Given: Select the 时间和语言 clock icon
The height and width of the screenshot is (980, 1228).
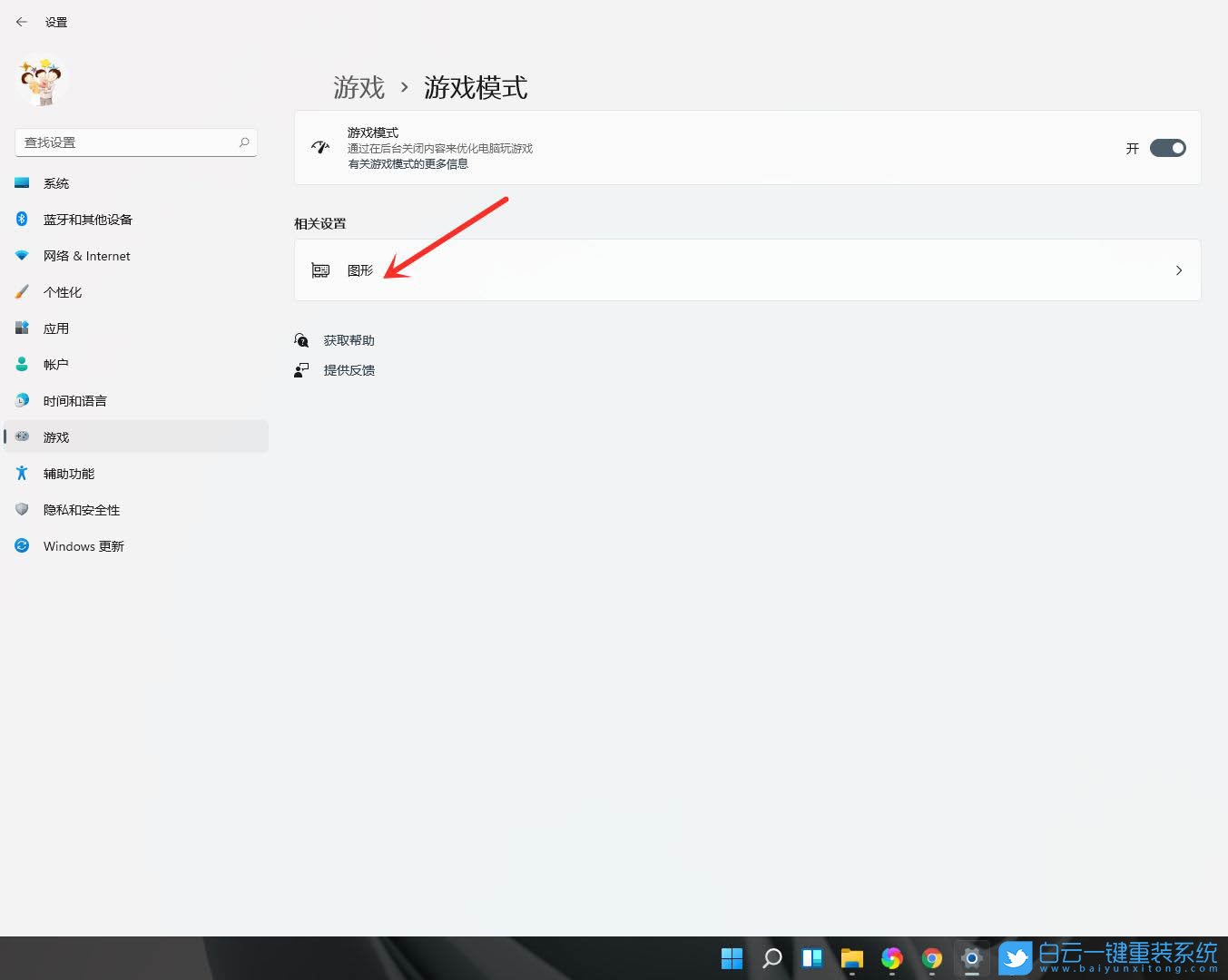Looking at the screenshot, I should pyautogui.click(x=22, y=400).
